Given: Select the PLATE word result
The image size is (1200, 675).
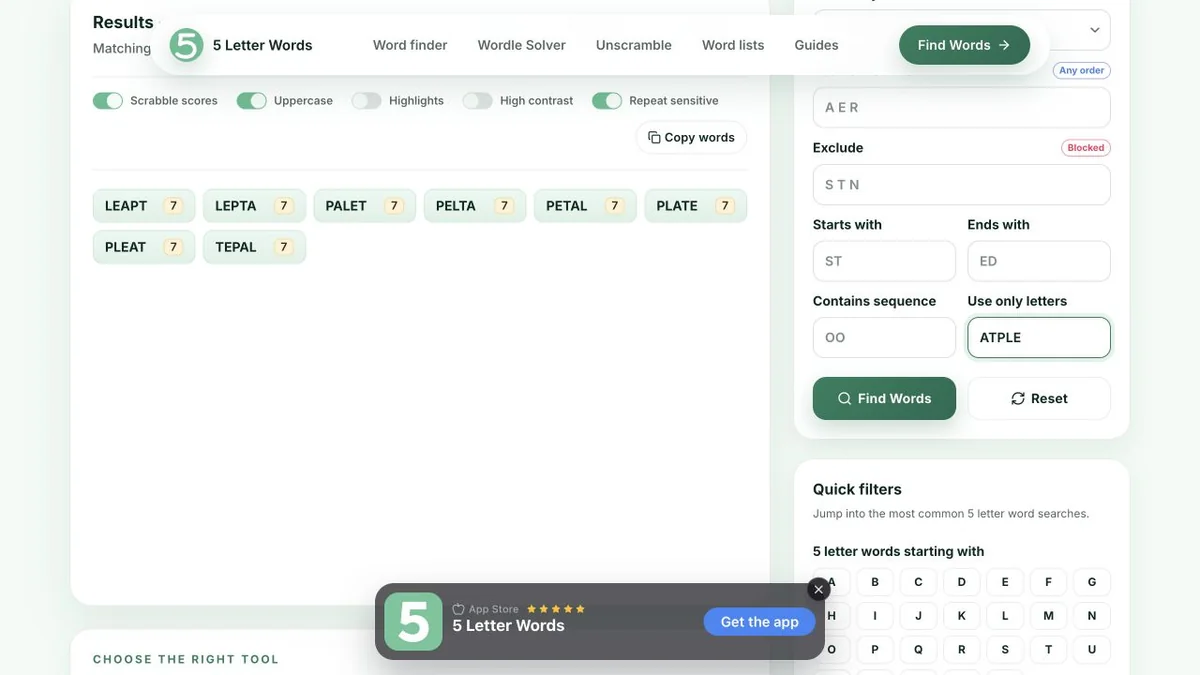Looking at the screenshot, I should point(696,206).
